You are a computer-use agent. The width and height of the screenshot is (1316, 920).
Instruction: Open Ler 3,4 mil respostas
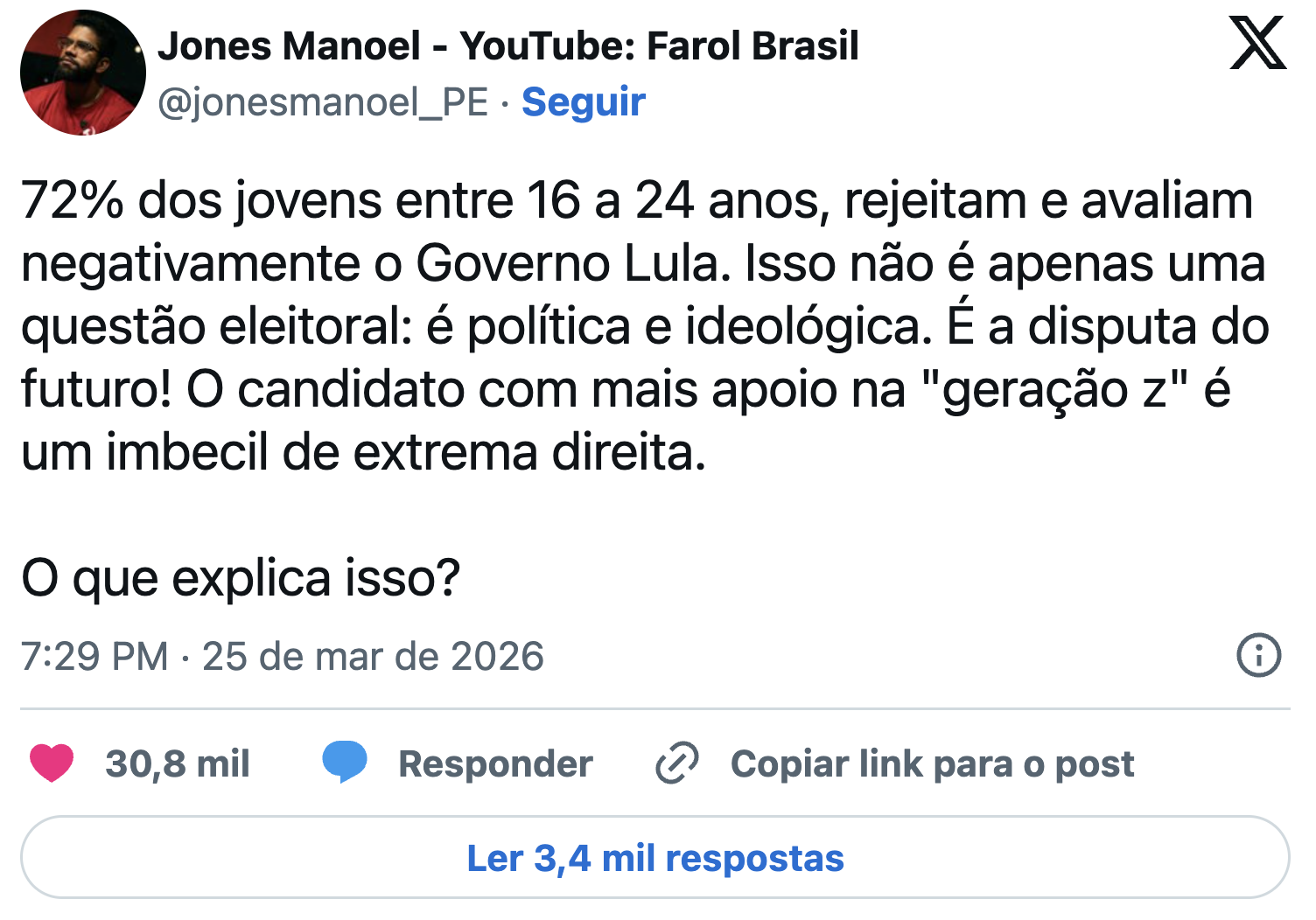click(655, 858)
